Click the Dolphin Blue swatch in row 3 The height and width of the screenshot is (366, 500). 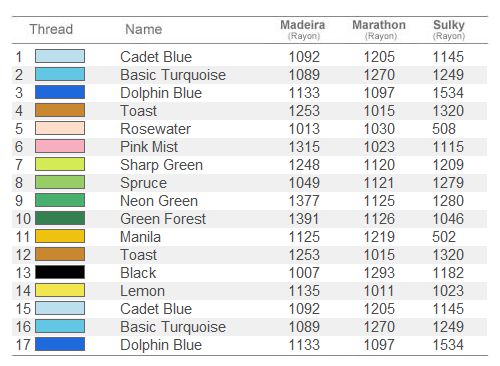point(60,92)
